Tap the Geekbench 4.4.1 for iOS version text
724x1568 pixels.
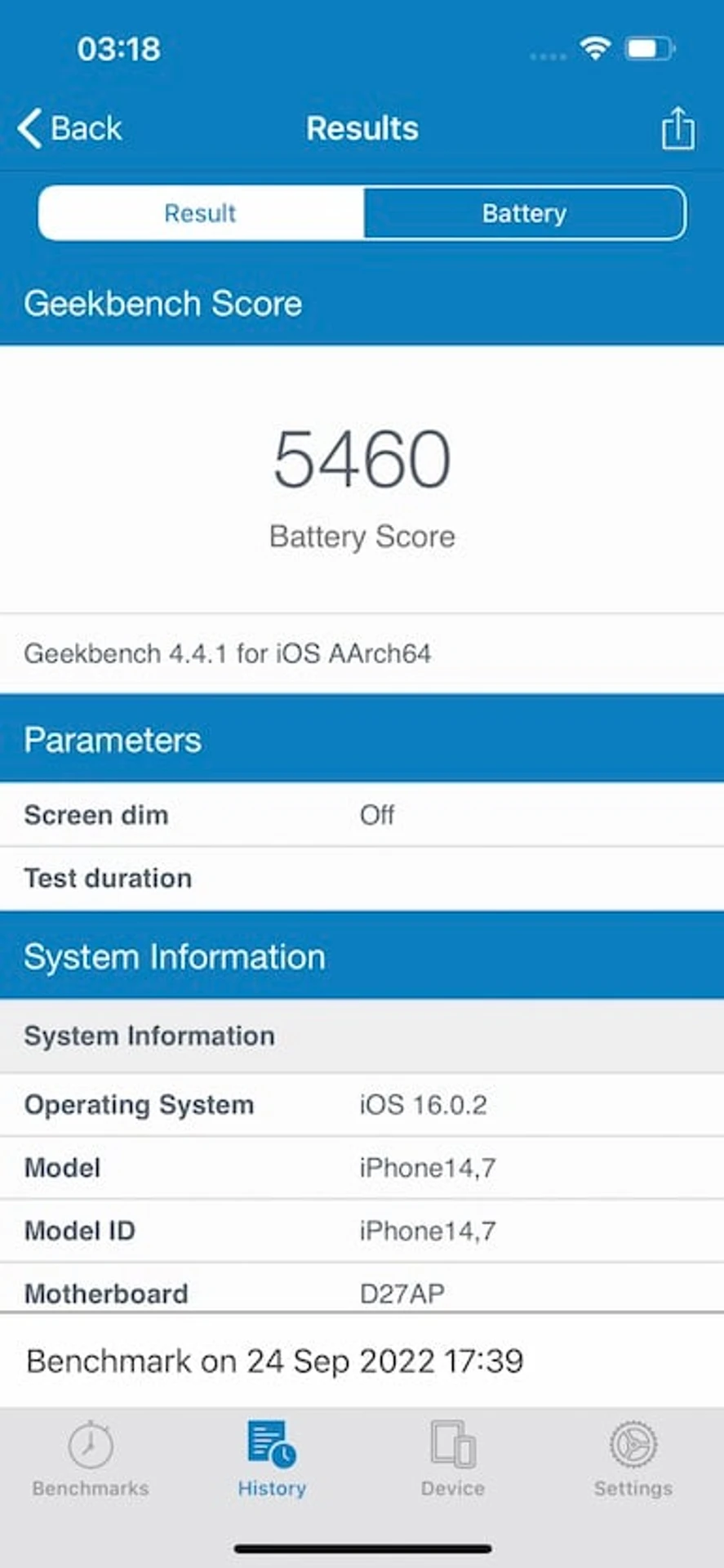tap(228, 653)
